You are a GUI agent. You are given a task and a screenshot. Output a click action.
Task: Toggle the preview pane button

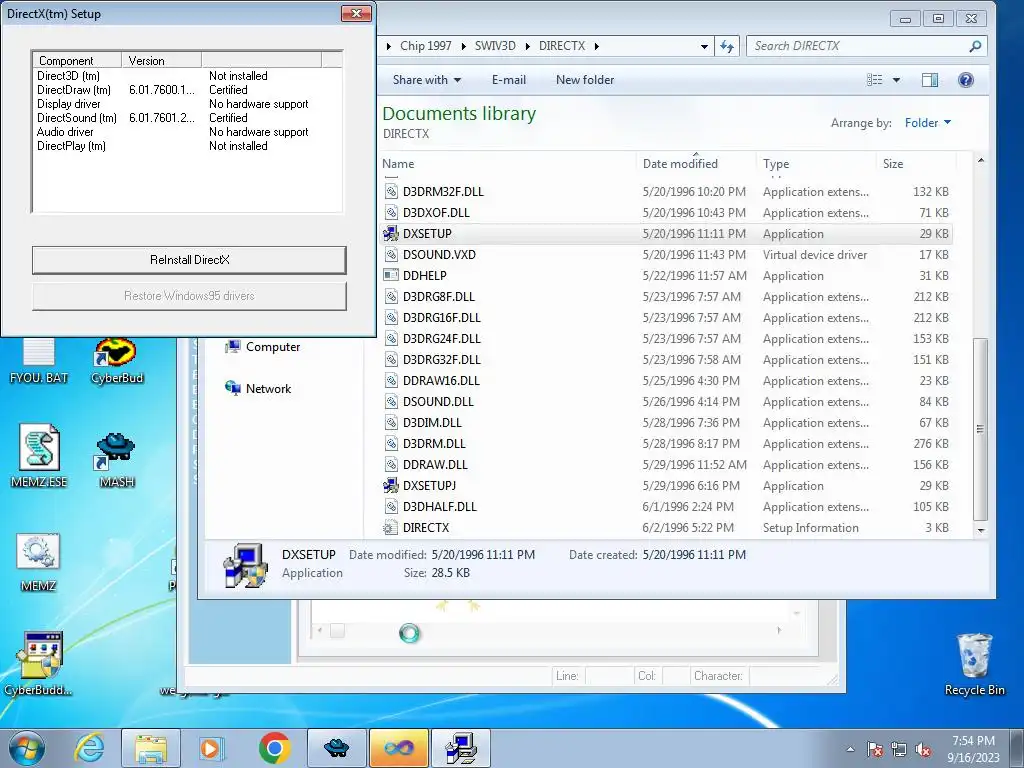[930, 80]
